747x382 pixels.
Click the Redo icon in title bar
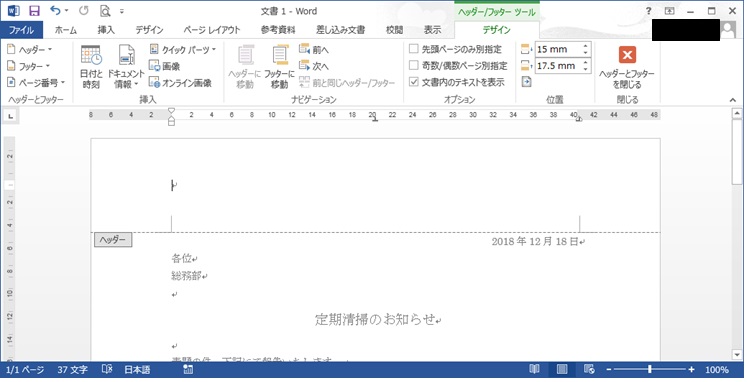(84, 10)
